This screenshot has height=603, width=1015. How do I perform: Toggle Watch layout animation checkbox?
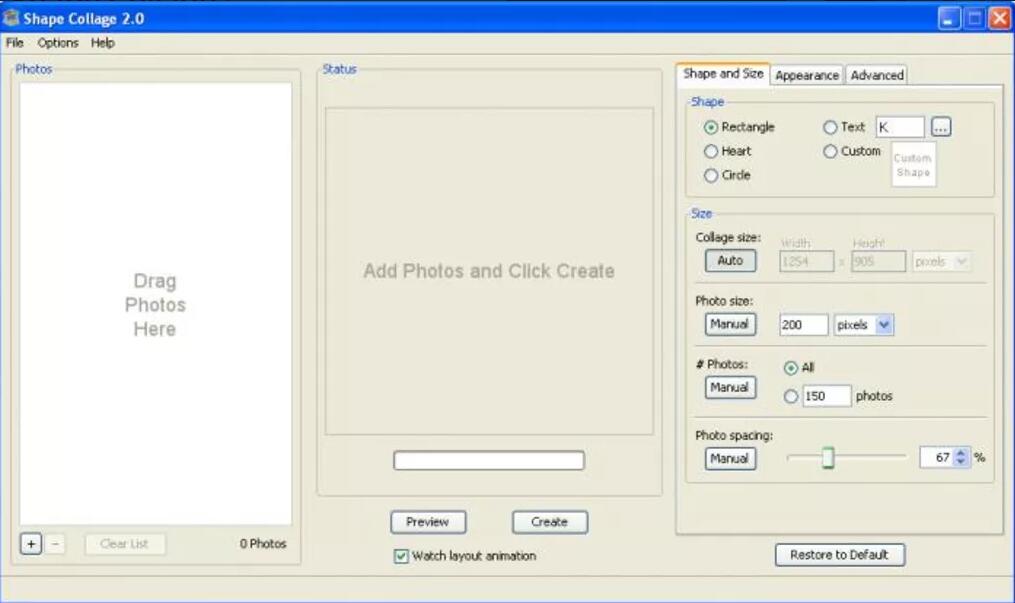coord(401,556)
